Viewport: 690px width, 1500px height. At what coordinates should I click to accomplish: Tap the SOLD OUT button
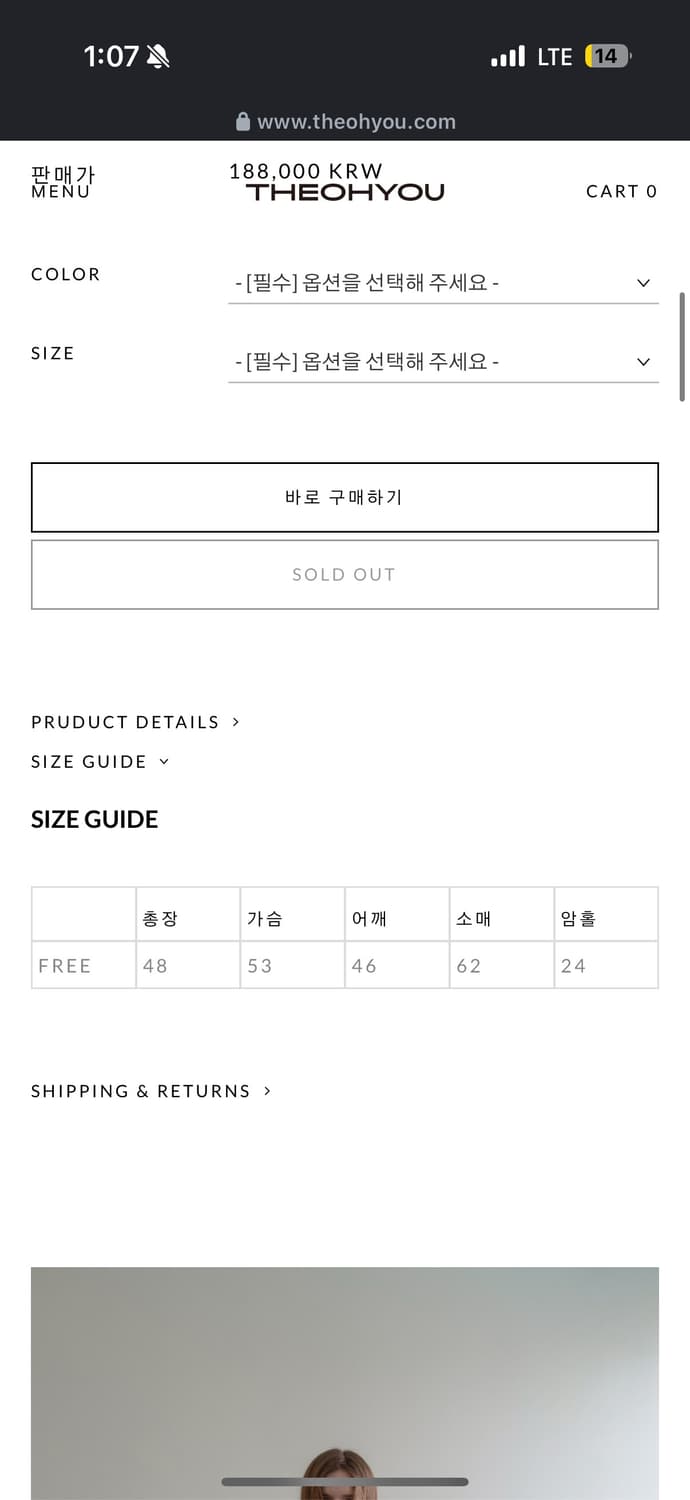[345, 574]
